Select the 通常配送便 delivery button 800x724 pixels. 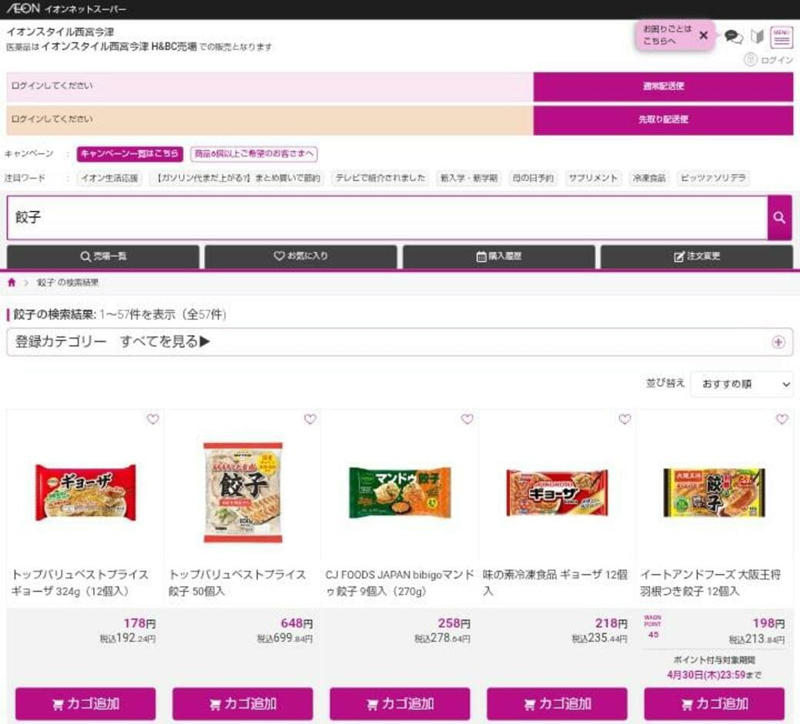pos(663,86)
